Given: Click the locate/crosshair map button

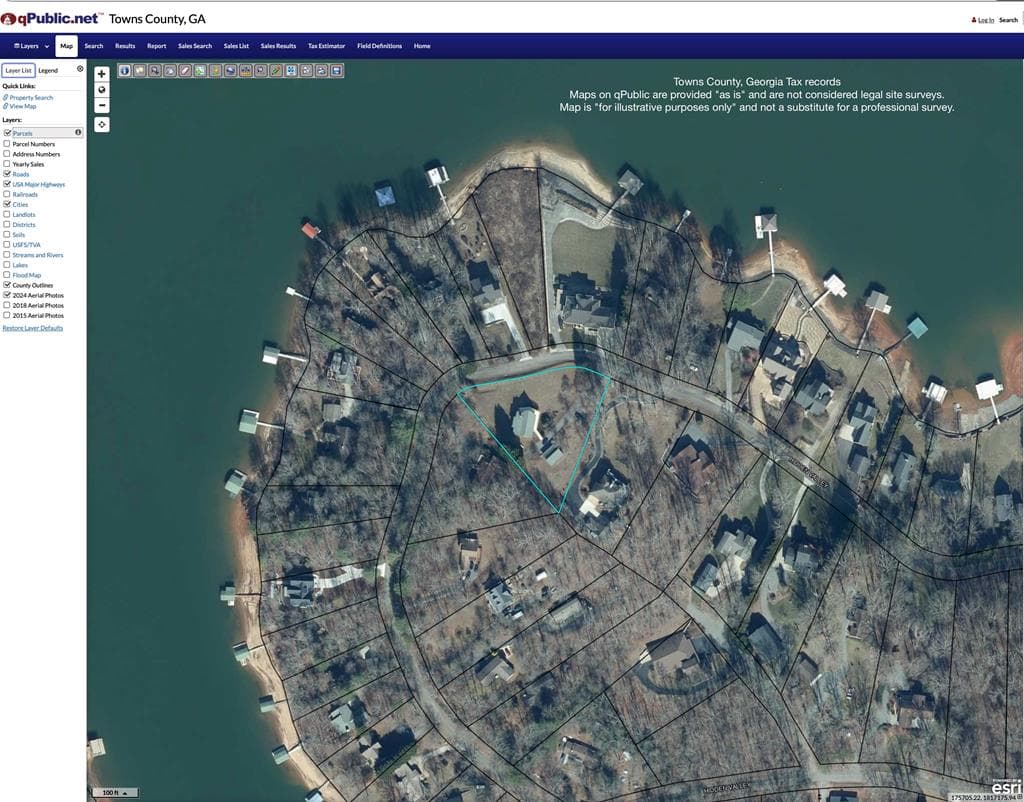Looking at the screenshot, I should (101, 124).
